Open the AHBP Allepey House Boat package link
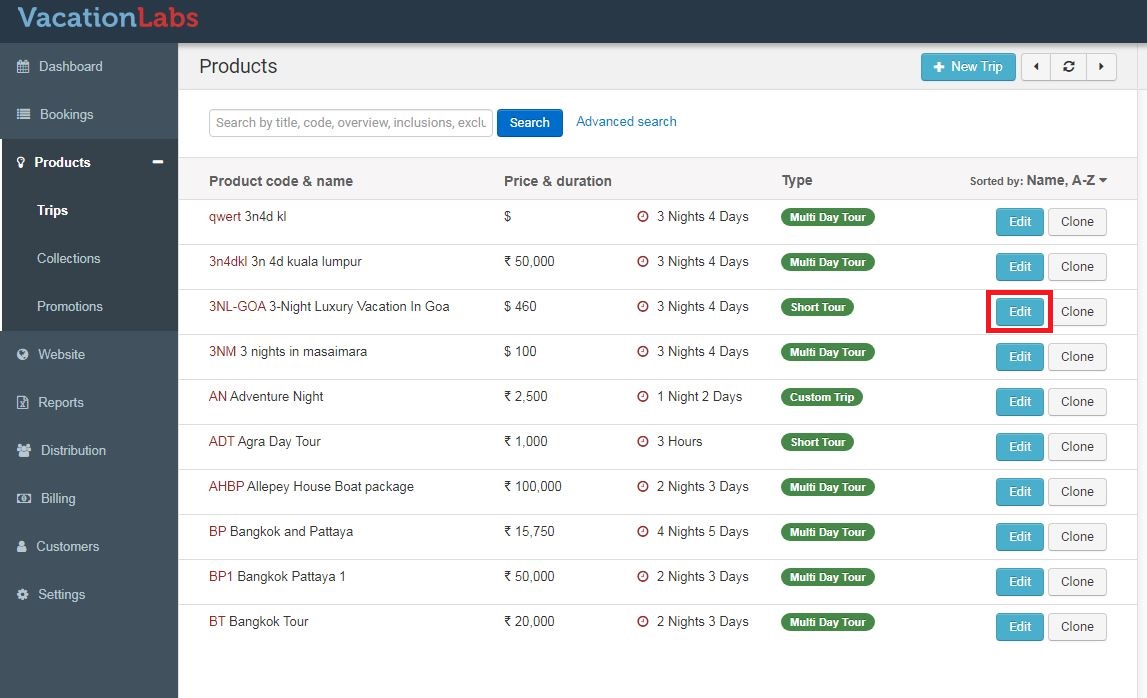Screen dimensions: 1147x698 (311, 487)
